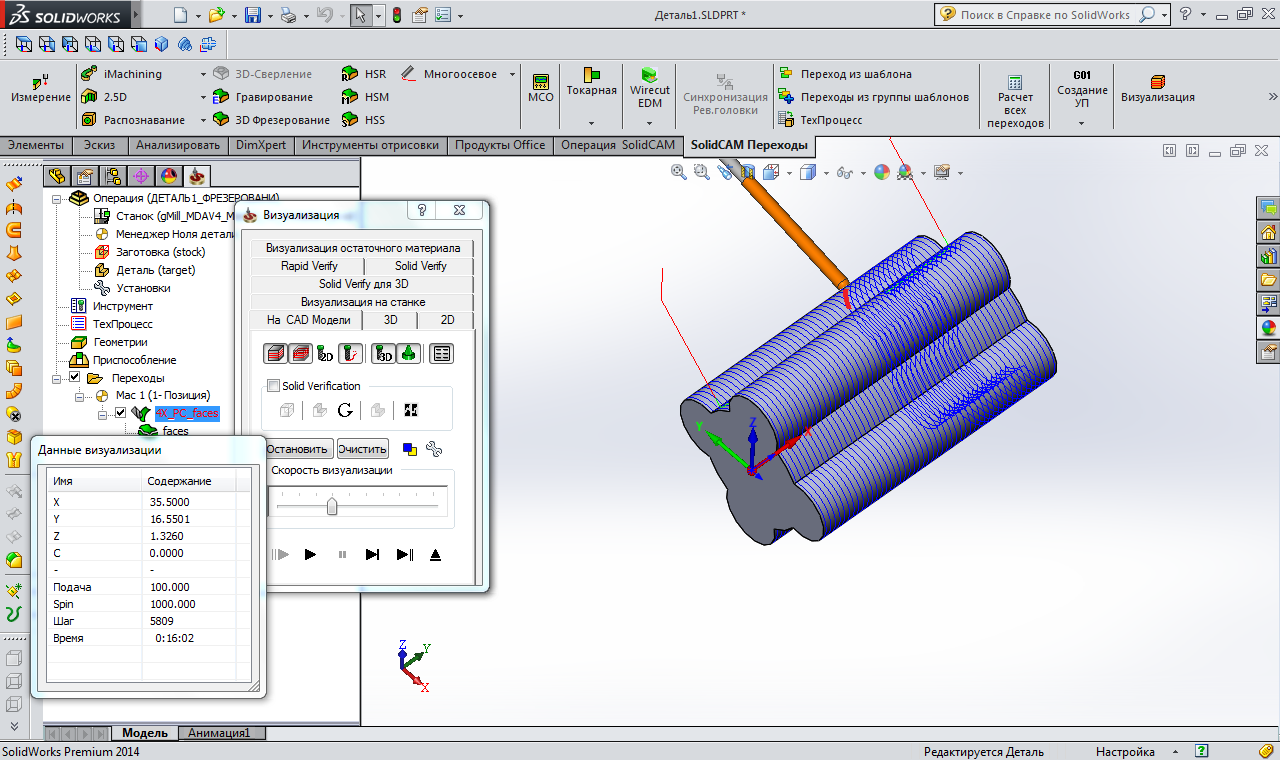Open the Wirecut EDM operations

[650, 88]
